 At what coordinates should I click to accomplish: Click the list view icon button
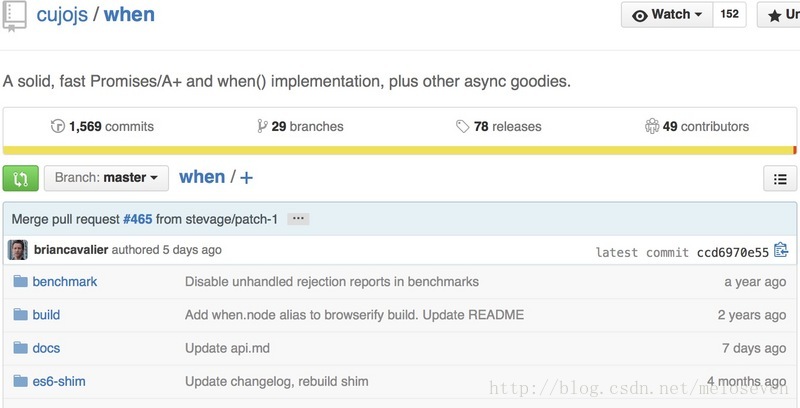tap(780, 178)
